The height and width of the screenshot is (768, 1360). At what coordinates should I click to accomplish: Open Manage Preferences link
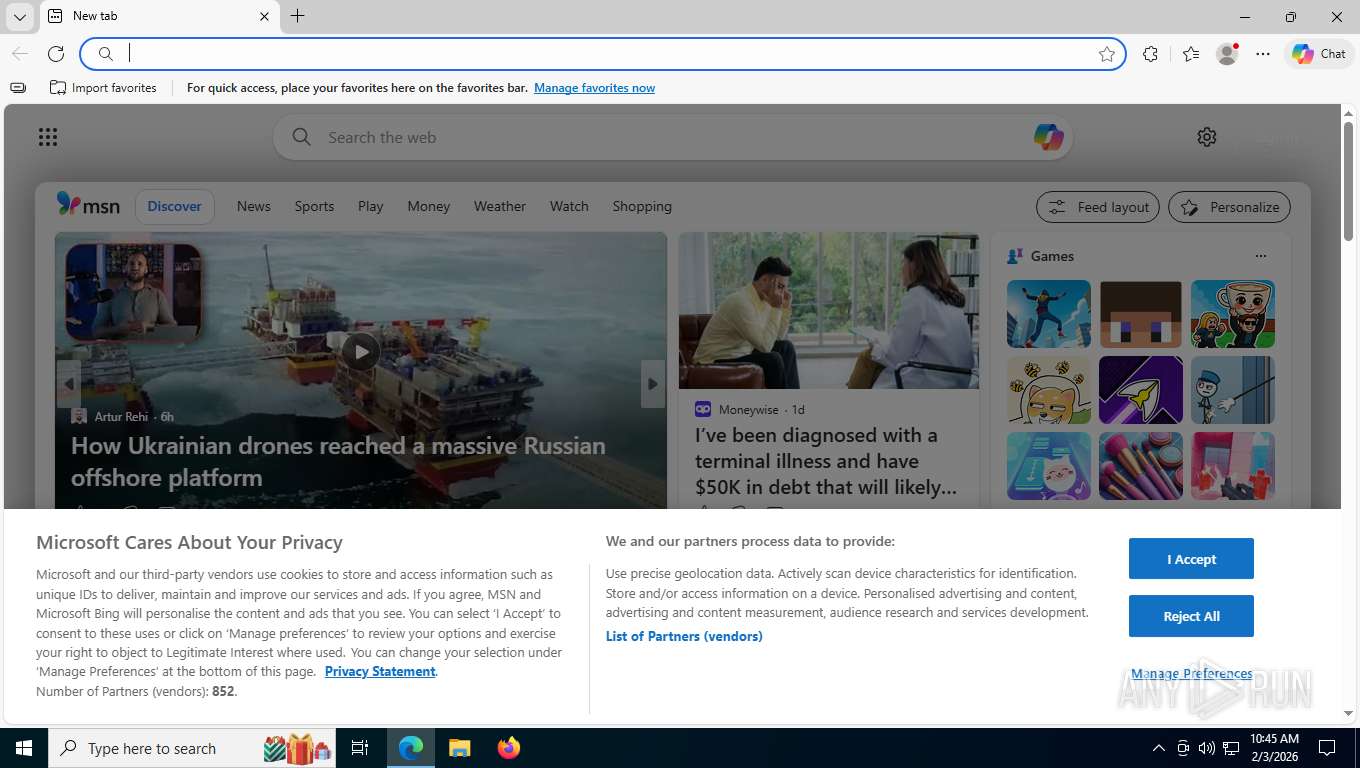1191,674
